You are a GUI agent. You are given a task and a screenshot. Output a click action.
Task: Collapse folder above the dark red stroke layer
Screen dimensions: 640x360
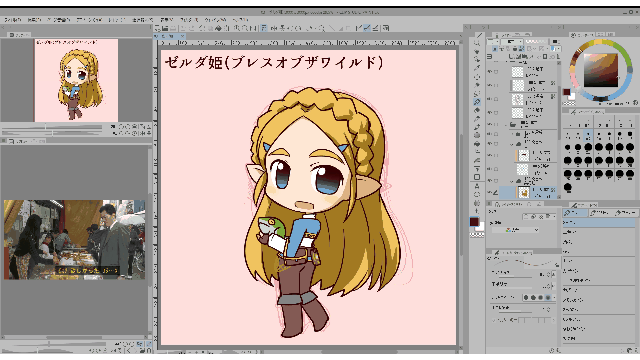pyautogui.click(x=511, y=144)
